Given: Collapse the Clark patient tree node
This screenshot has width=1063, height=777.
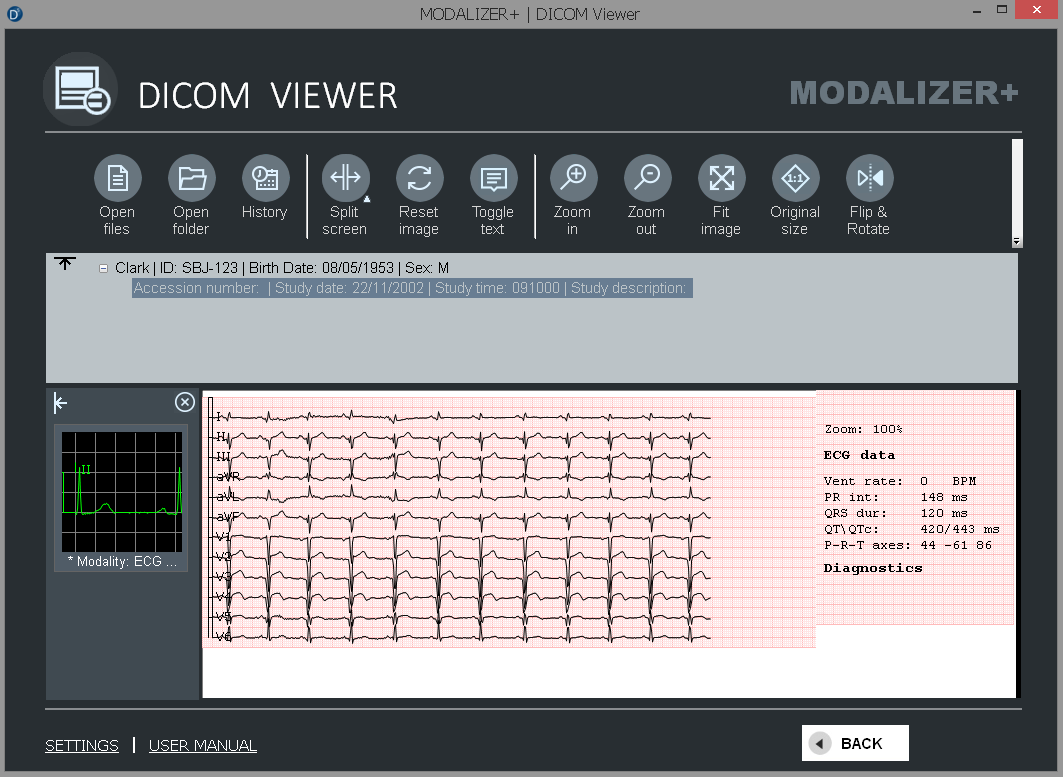Looking at the screenshot, I should [104, 268].
